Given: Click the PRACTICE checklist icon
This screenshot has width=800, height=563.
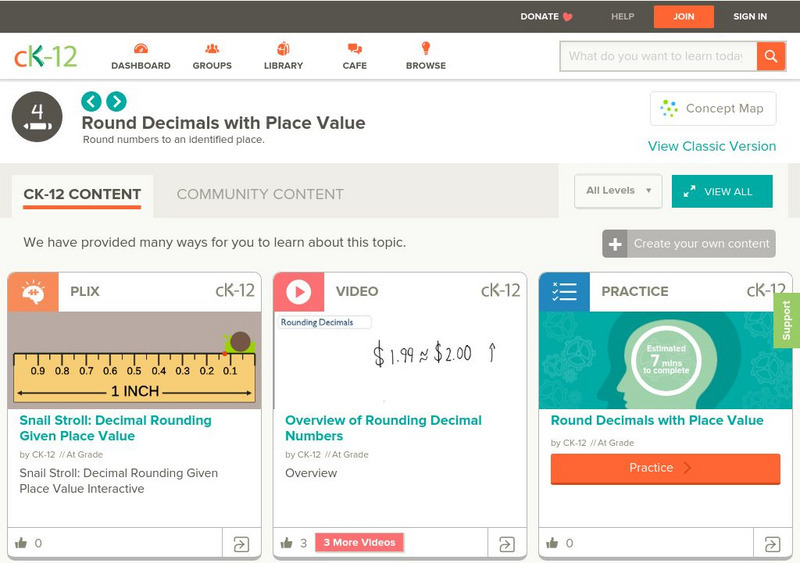Looking at the screenshot, I should 564,292.
